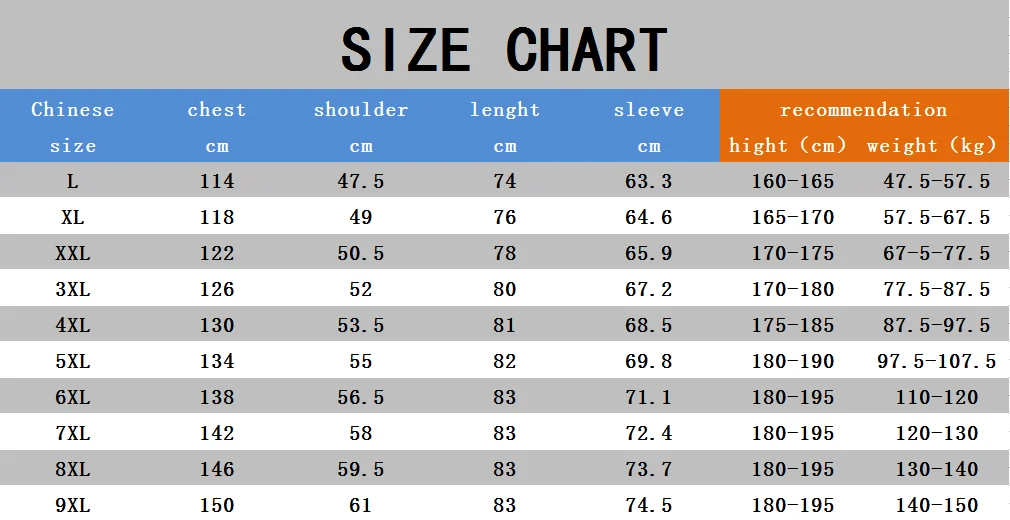The width and height of the screenshot is (1010, 520).
Task: Select the XXL size row label
Action: tap(73, 253)
